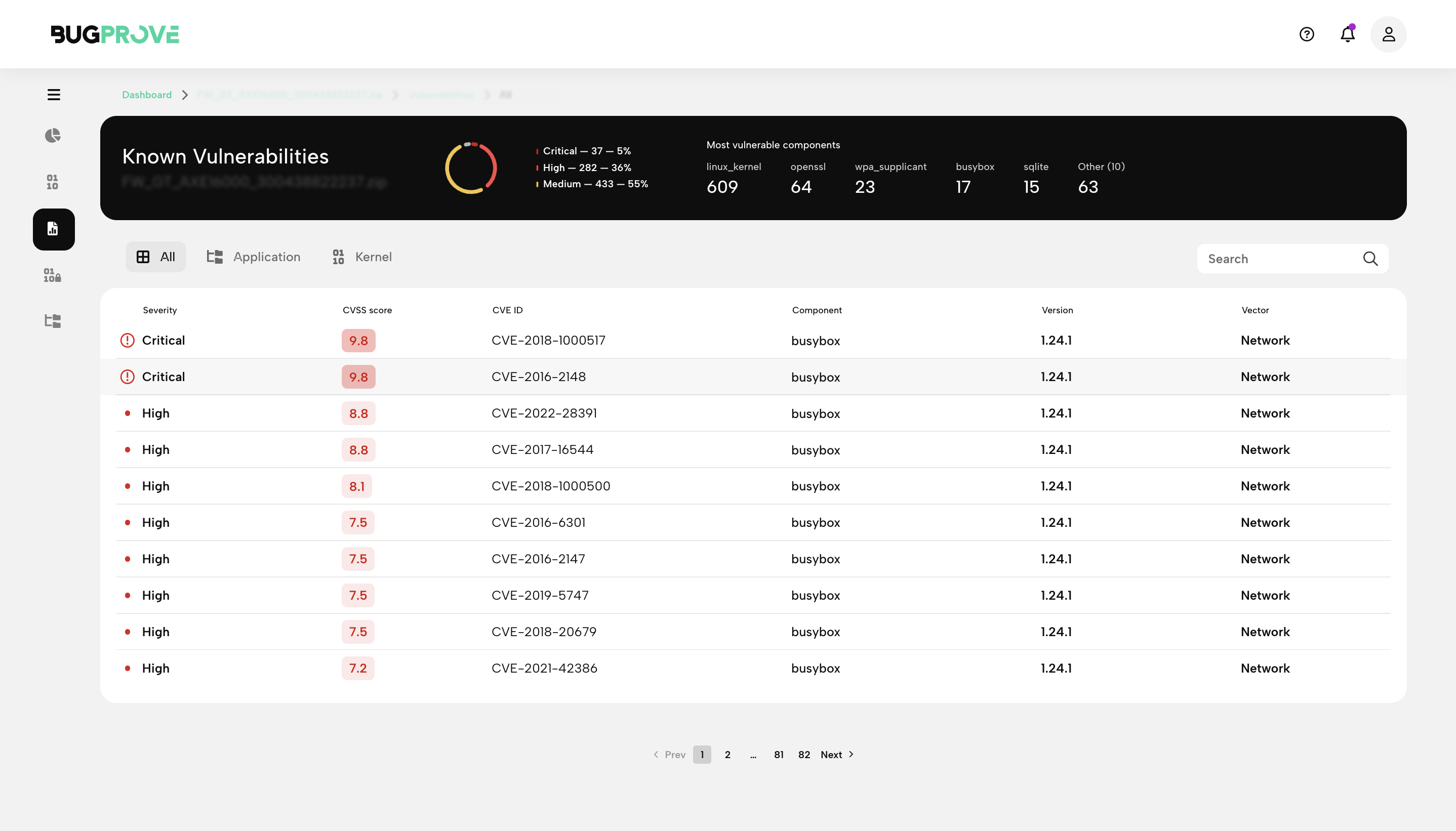Select the All vulnerabilities tab
The image size is (1456, 831).
155,256
